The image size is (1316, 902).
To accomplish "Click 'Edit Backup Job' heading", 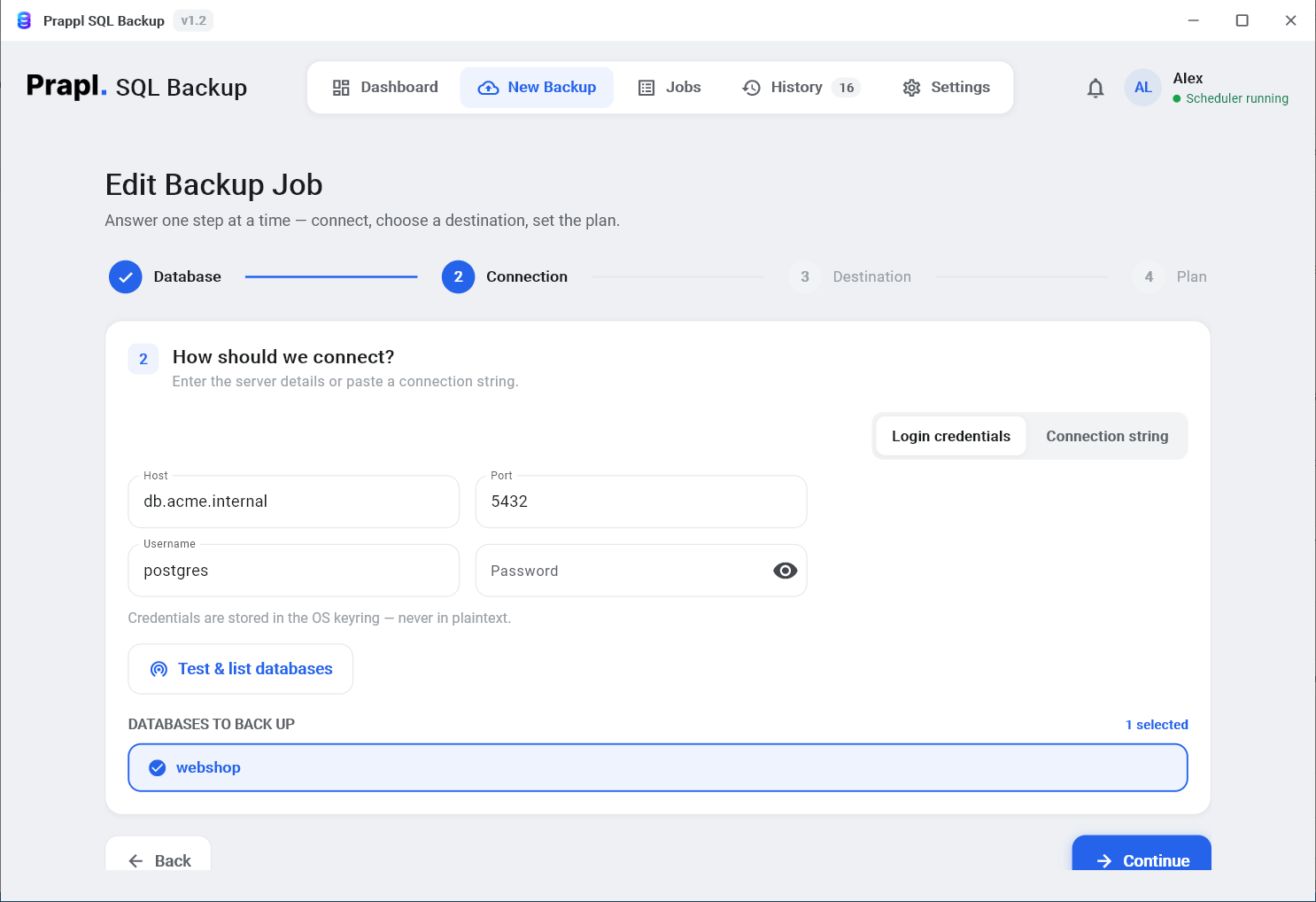I will coord(213,184).
